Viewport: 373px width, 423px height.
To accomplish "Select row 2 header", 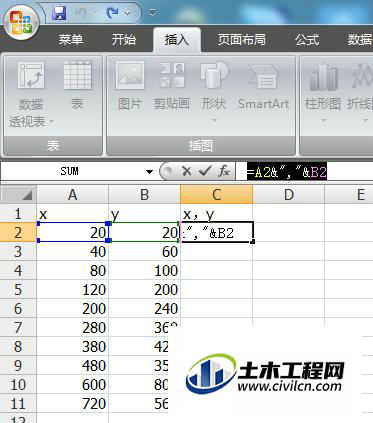I will [18, 232].
